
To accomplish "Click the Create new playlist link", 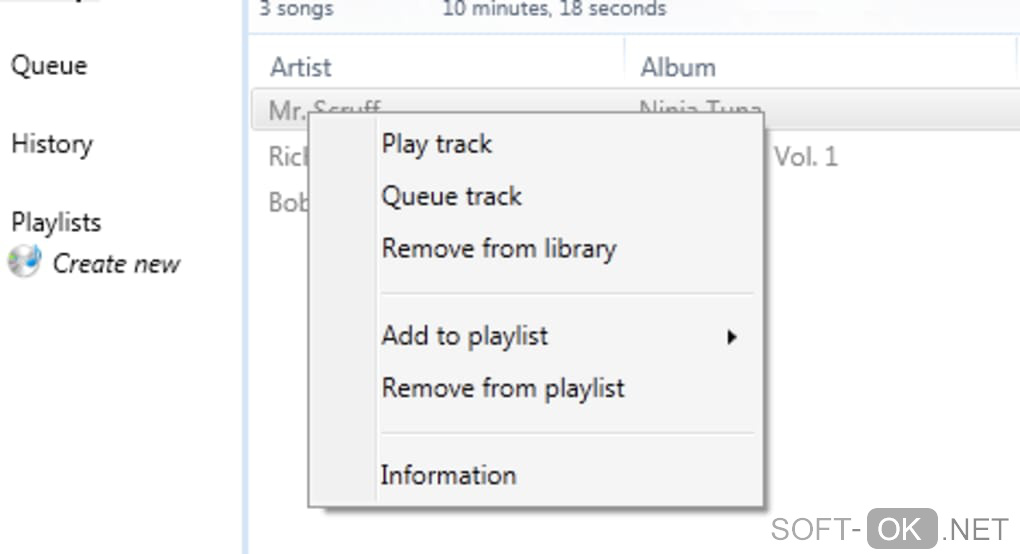I will pyautogui.click(x=116, y=264).
